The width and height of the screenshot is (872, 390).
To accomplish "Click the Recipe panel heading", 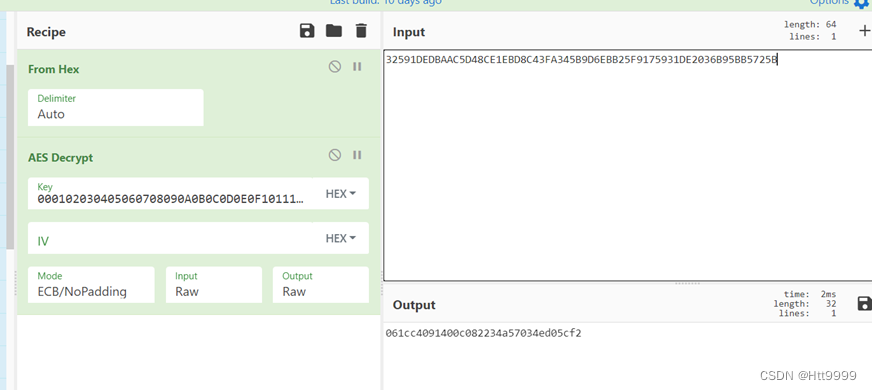I will 46,32.
